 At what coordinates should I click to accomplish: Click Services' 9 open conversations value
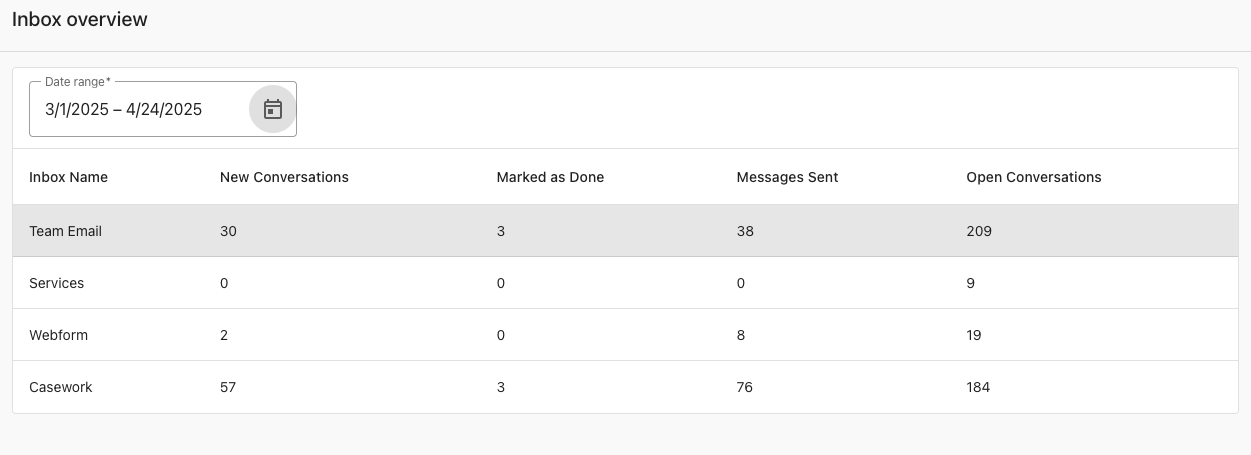pyautogui.click(x=971, y=283)
